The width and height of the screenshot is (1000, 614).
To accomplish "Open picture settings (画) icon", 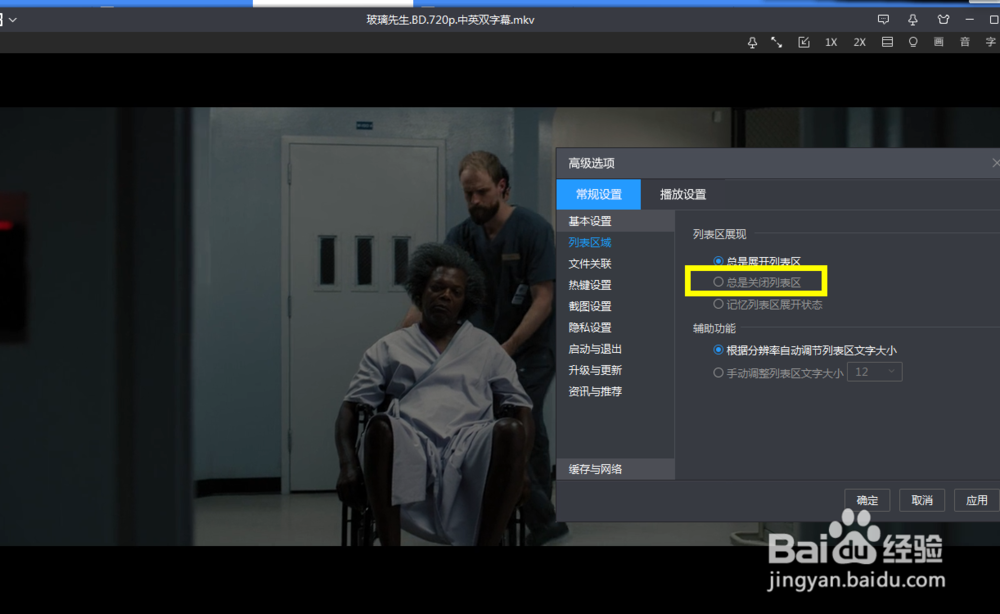I will click(939, 42).
